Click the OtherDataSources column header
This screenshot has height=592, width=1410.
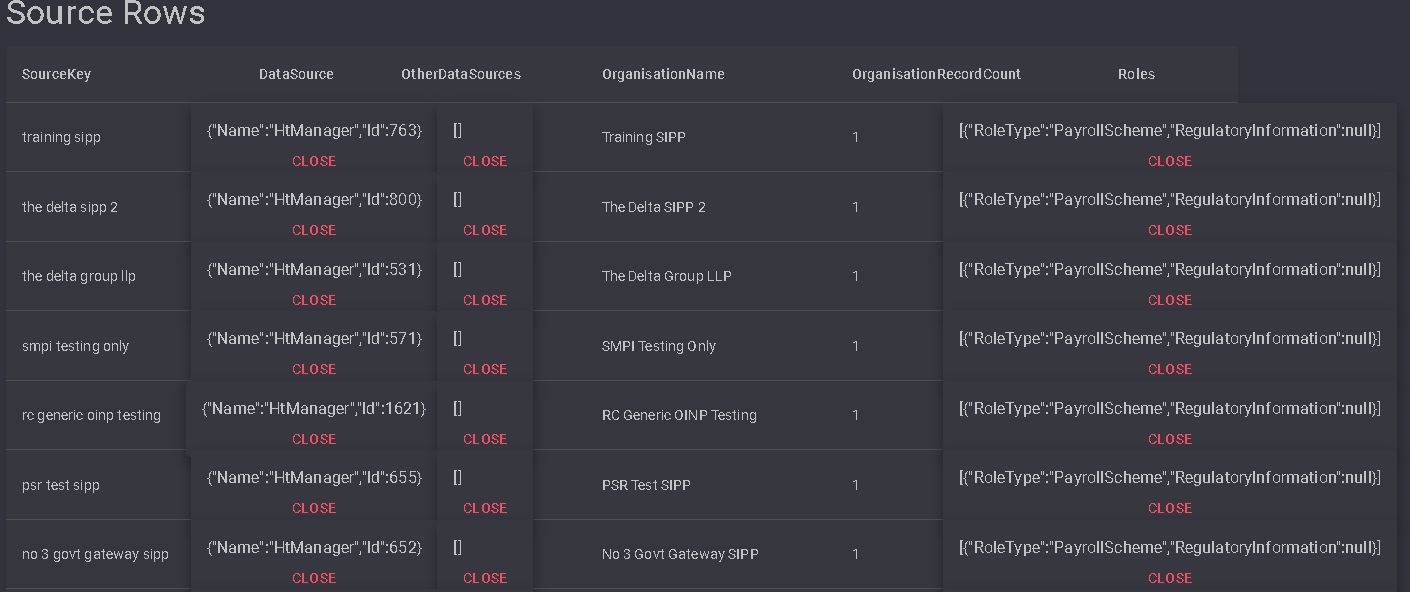pos(461,74)
